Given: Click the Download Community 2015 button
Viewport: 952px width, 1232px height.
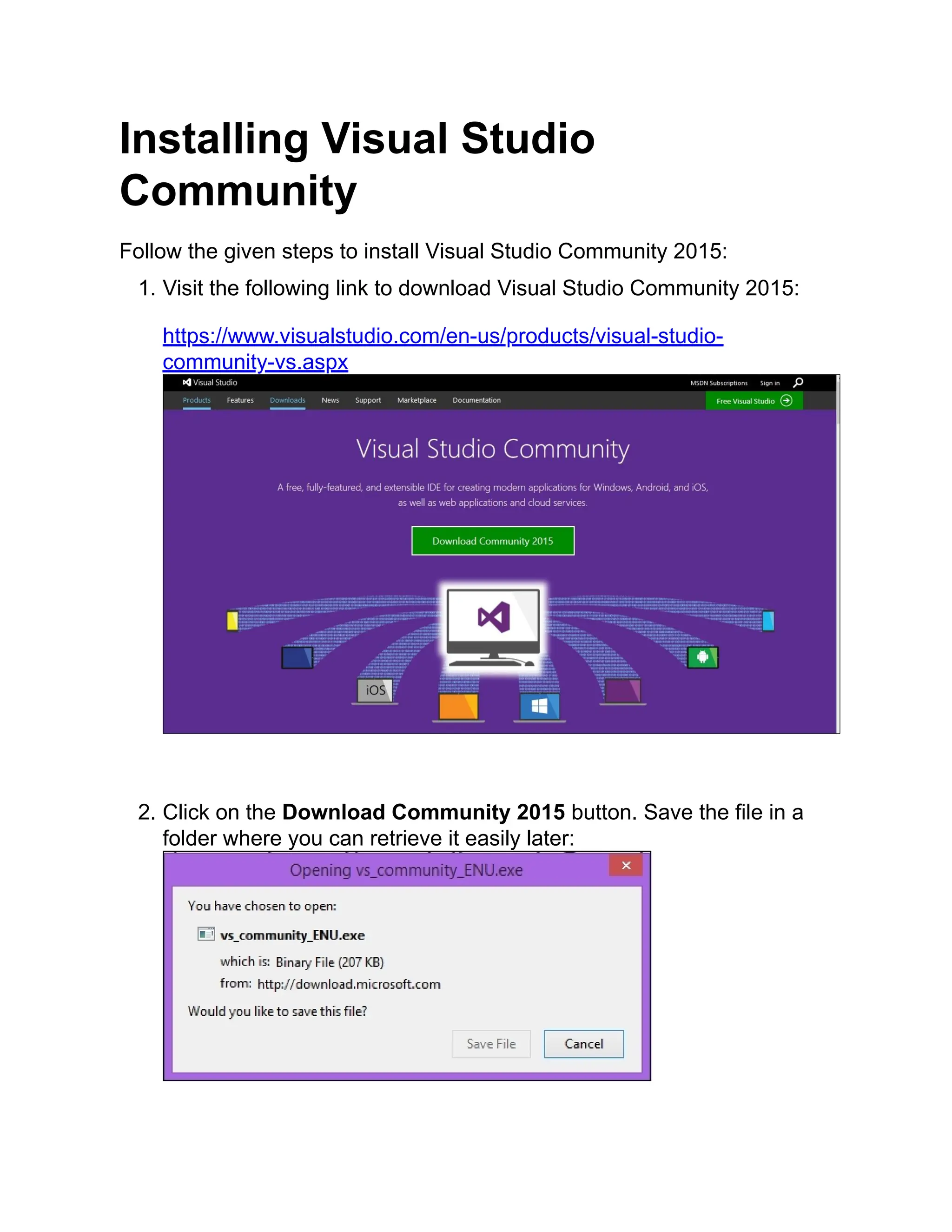Looking at the screenshot, I should click(493, 541).
